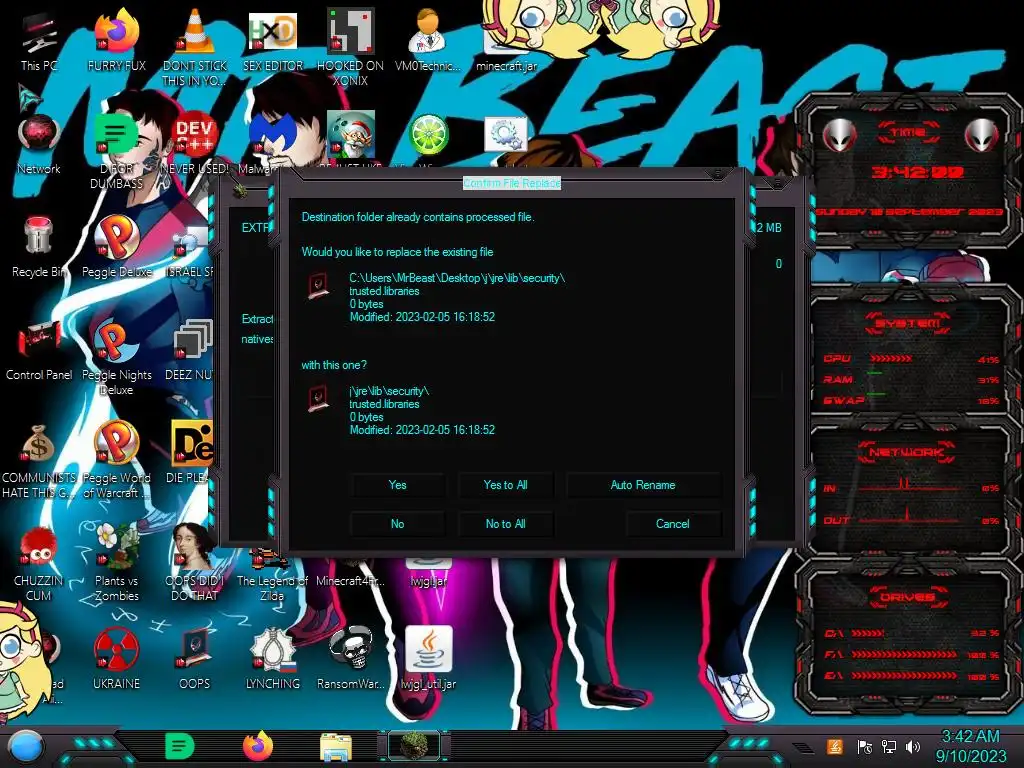Screen dimensions: 1024x768
Task: Click the existing file's red laptop icon
Action: [318, 286]
